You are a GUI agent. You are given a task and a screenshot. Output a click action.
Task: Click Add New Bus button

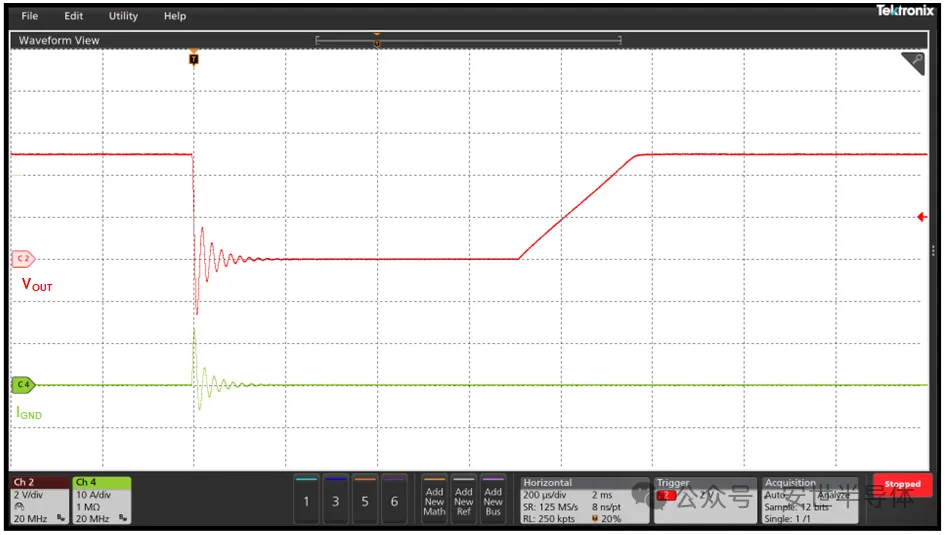[x=493, y=500]
